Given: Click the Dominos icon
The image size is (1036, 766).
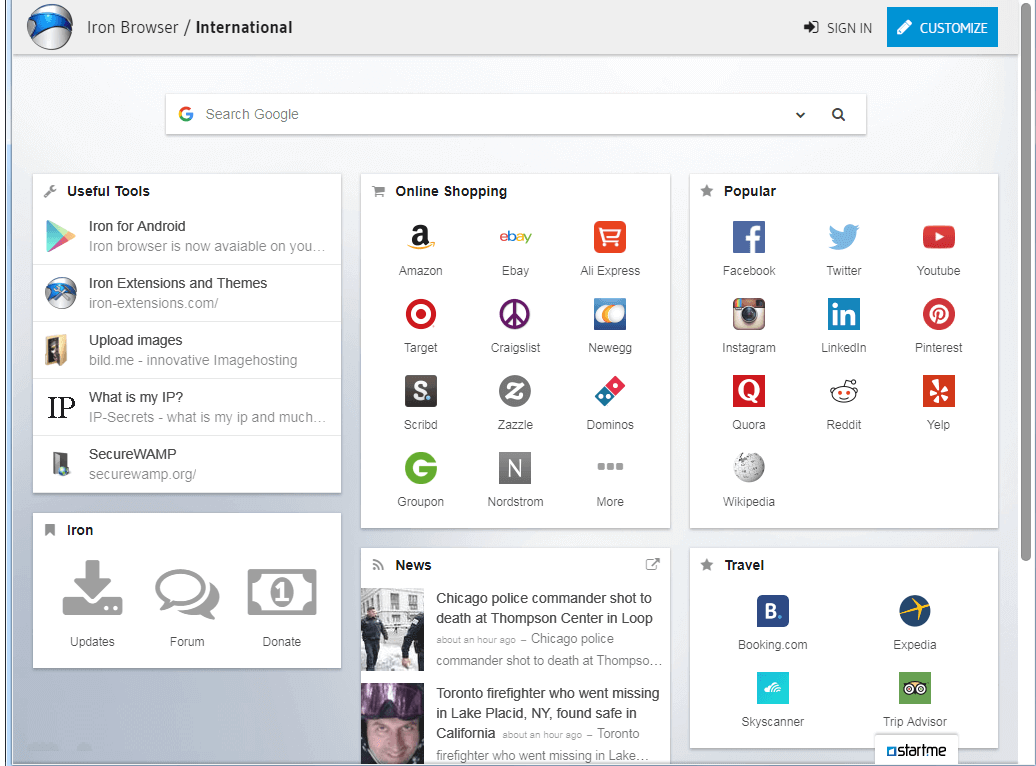Looking at the screenshot, I should [x=610, y=391].
